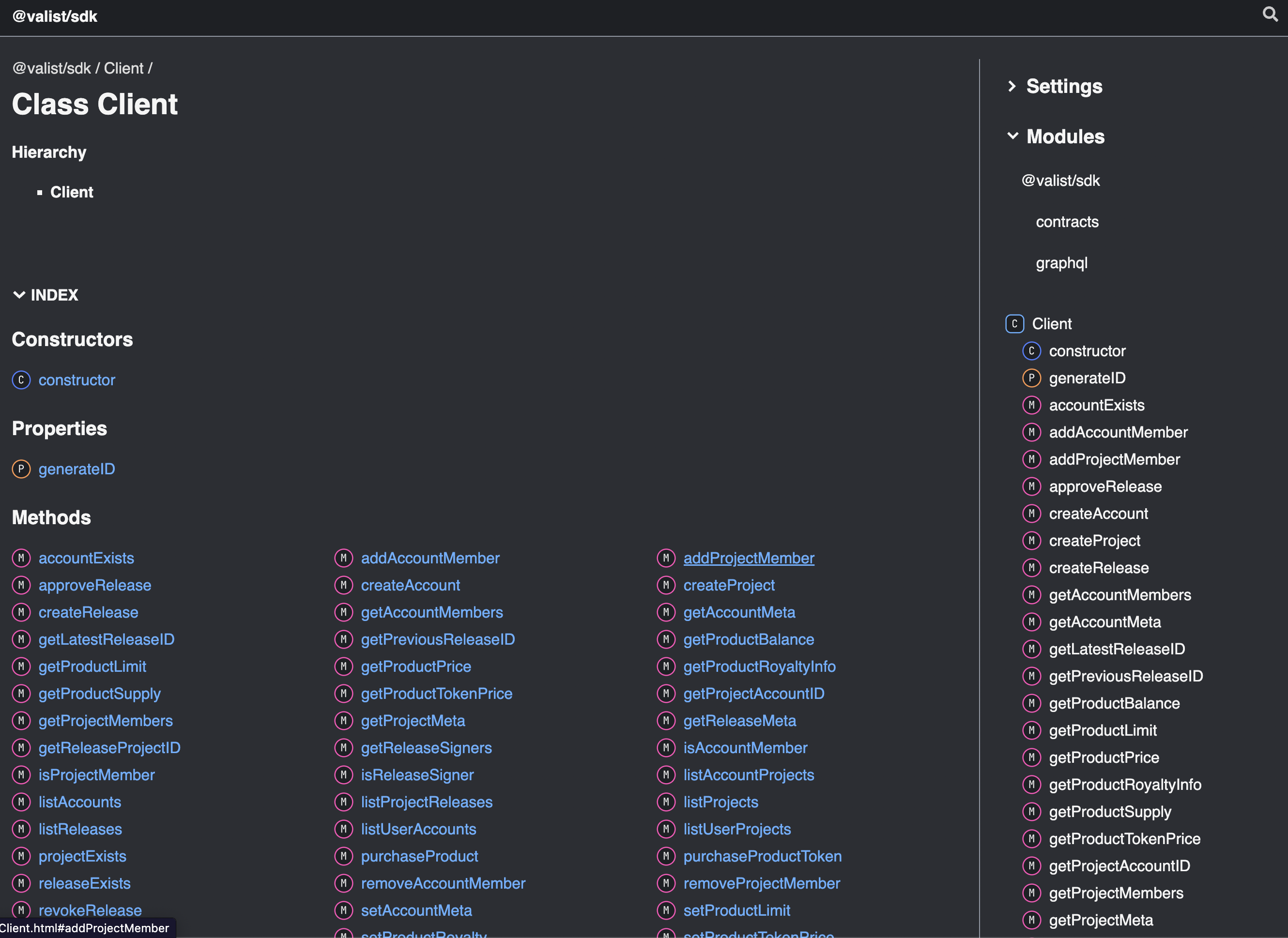1288x938 pixels.
Task: Click the class icon next to Client in sidebar
Action: [1014, 324]
